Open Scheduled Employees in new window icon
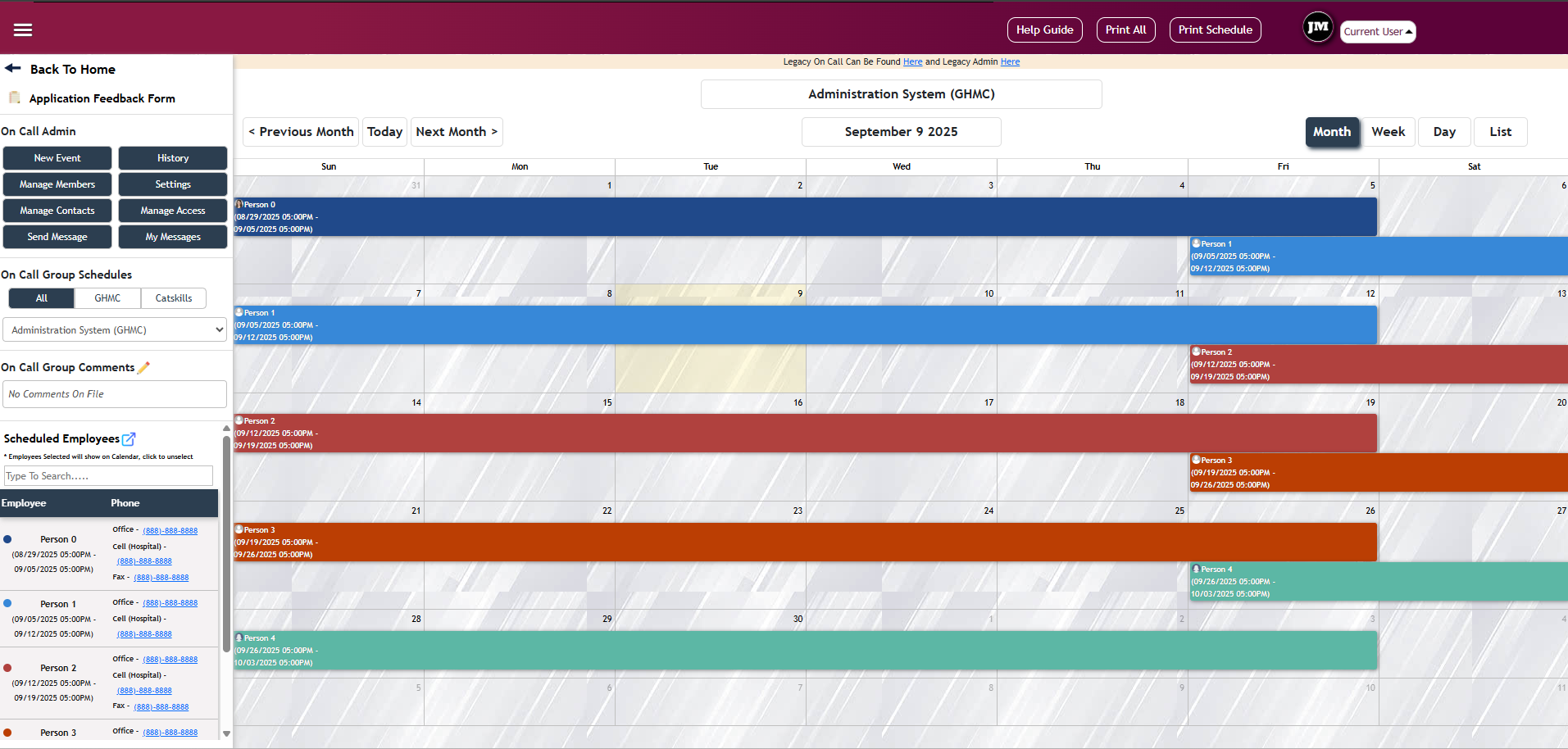The width and height of the screenshot is (1568, 749). click(x=129, y=439)
